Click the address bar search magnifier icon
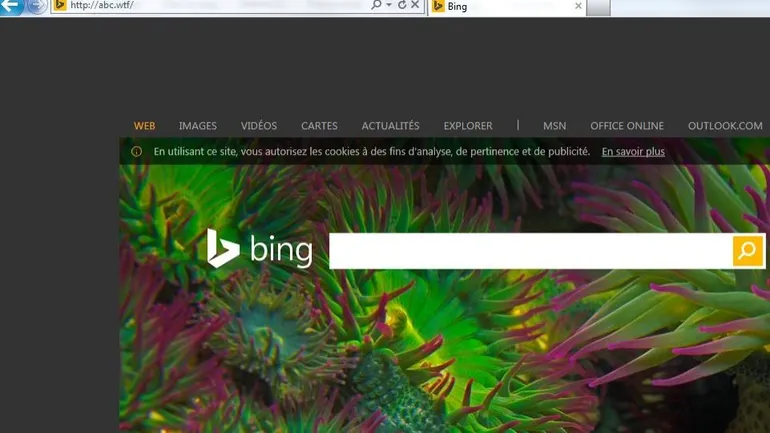The width and height of the screenshot is (770, 433). [x=376, y=5]
